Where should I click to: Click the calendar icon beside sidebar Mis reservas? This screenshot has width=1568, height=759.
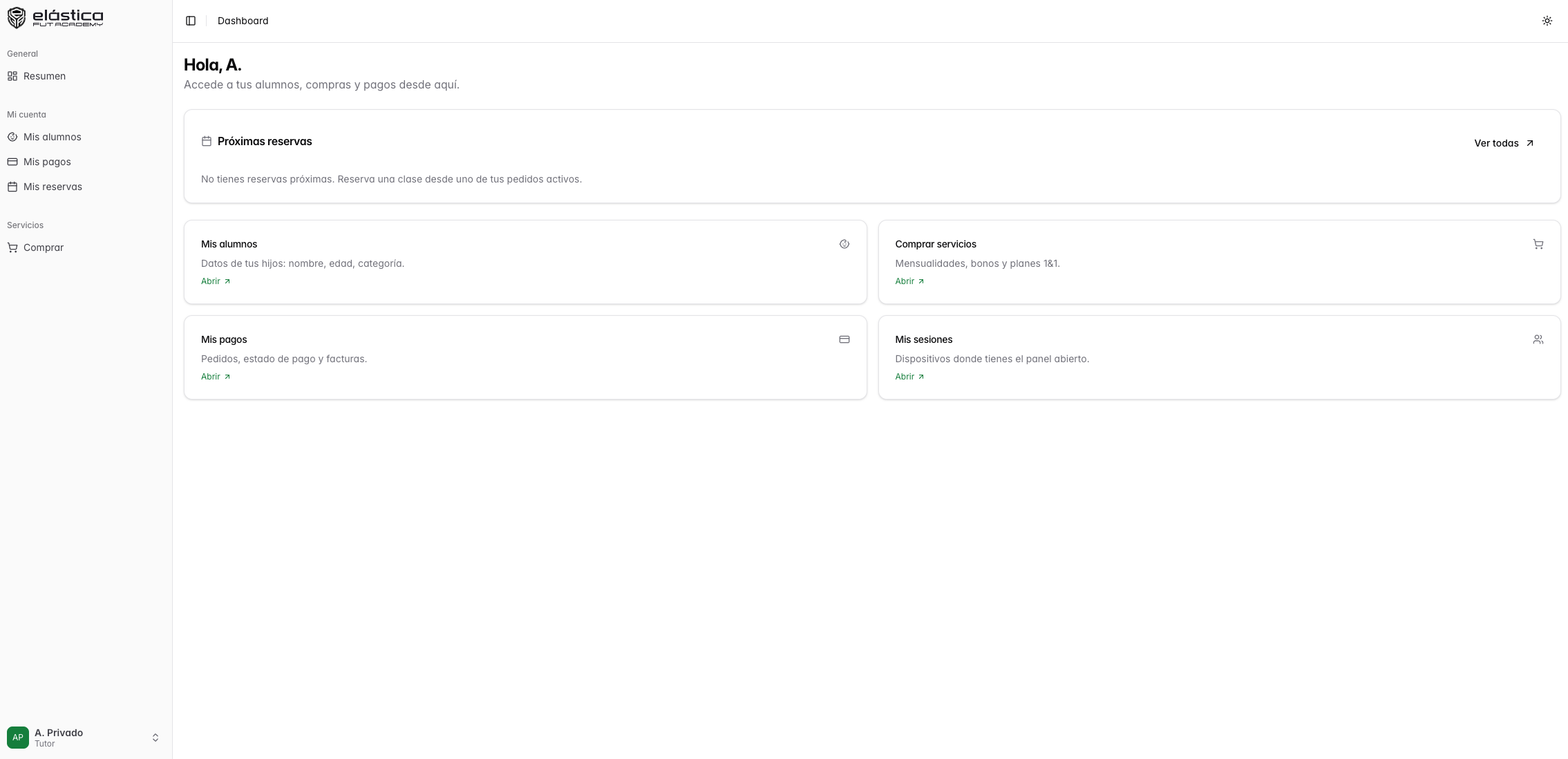[x=12, y=187]
